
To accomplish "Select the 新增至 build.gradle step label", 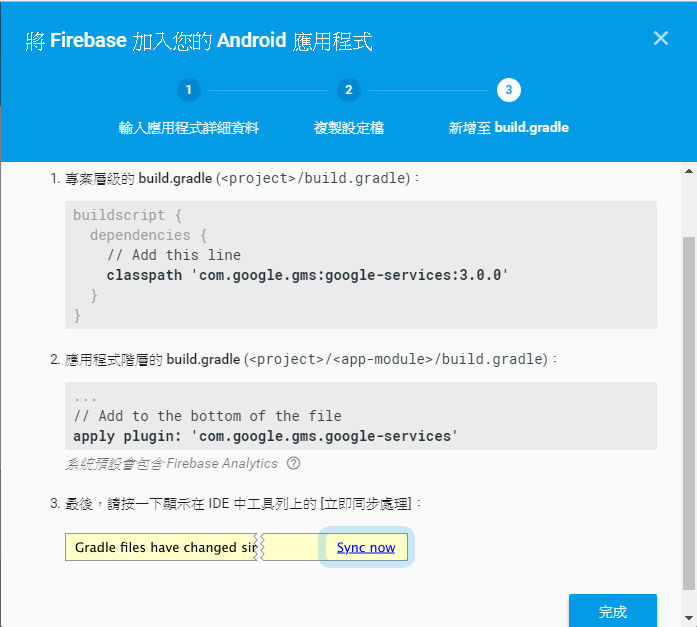I will point(509,128).
